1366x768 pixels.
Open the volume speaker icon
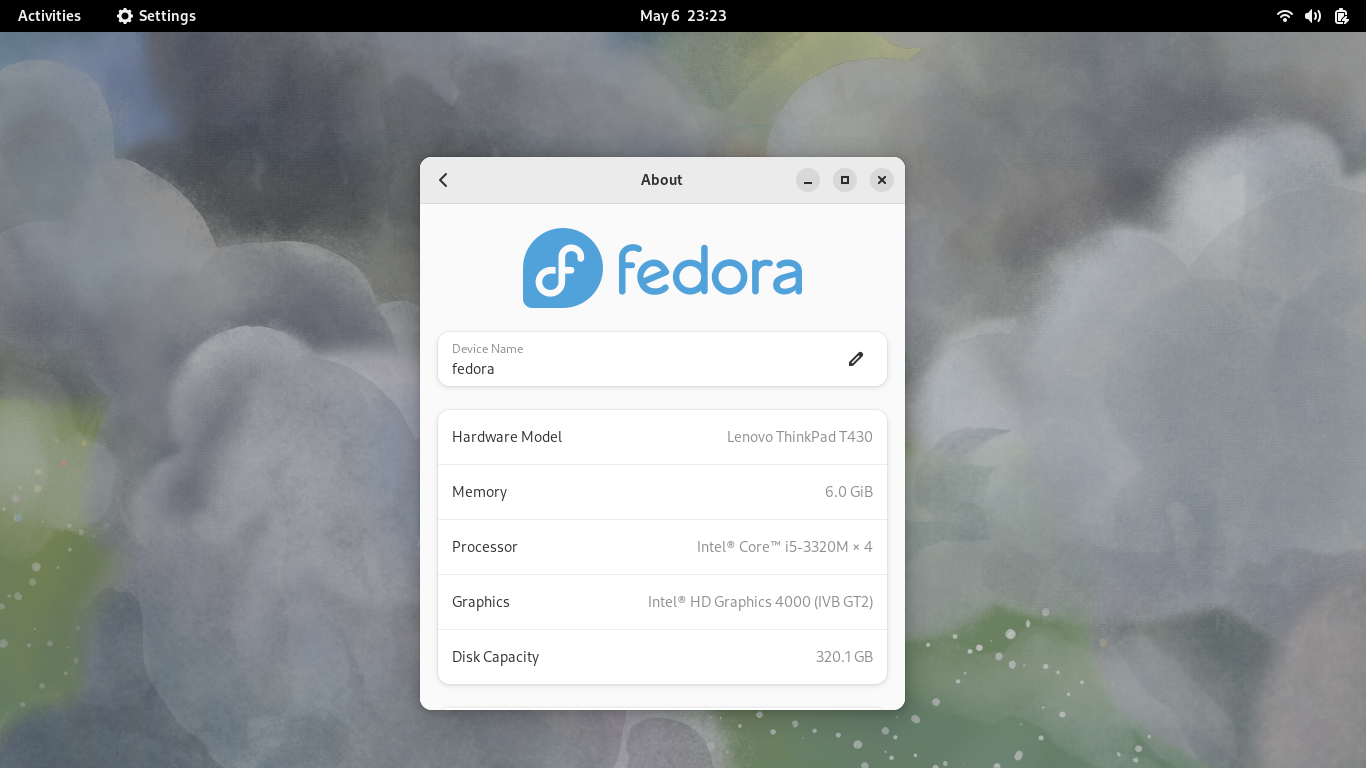tap(1313, 16)
